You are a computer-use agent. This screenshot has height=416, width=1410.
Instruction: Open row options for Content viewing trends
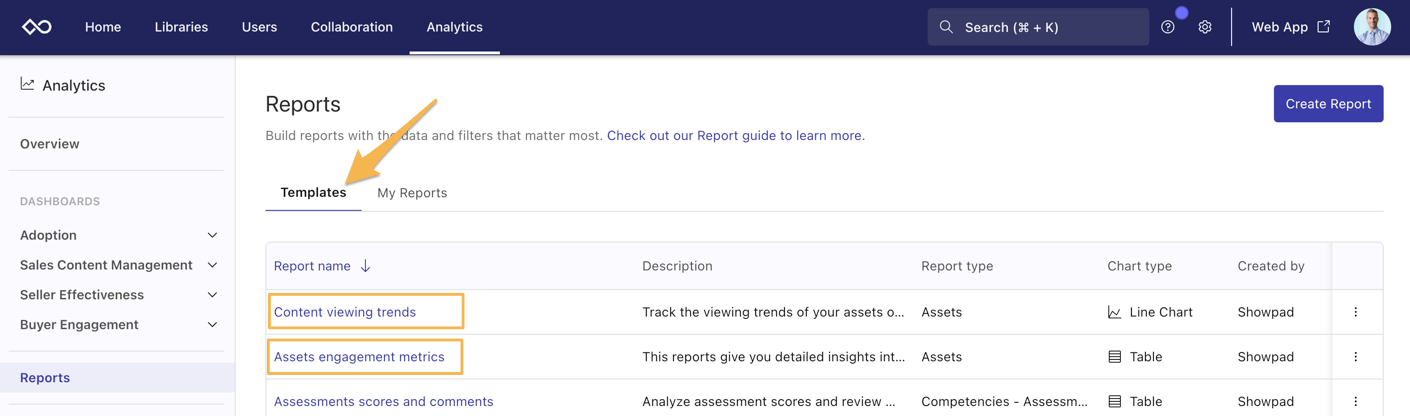click(x=1355, y=312)
